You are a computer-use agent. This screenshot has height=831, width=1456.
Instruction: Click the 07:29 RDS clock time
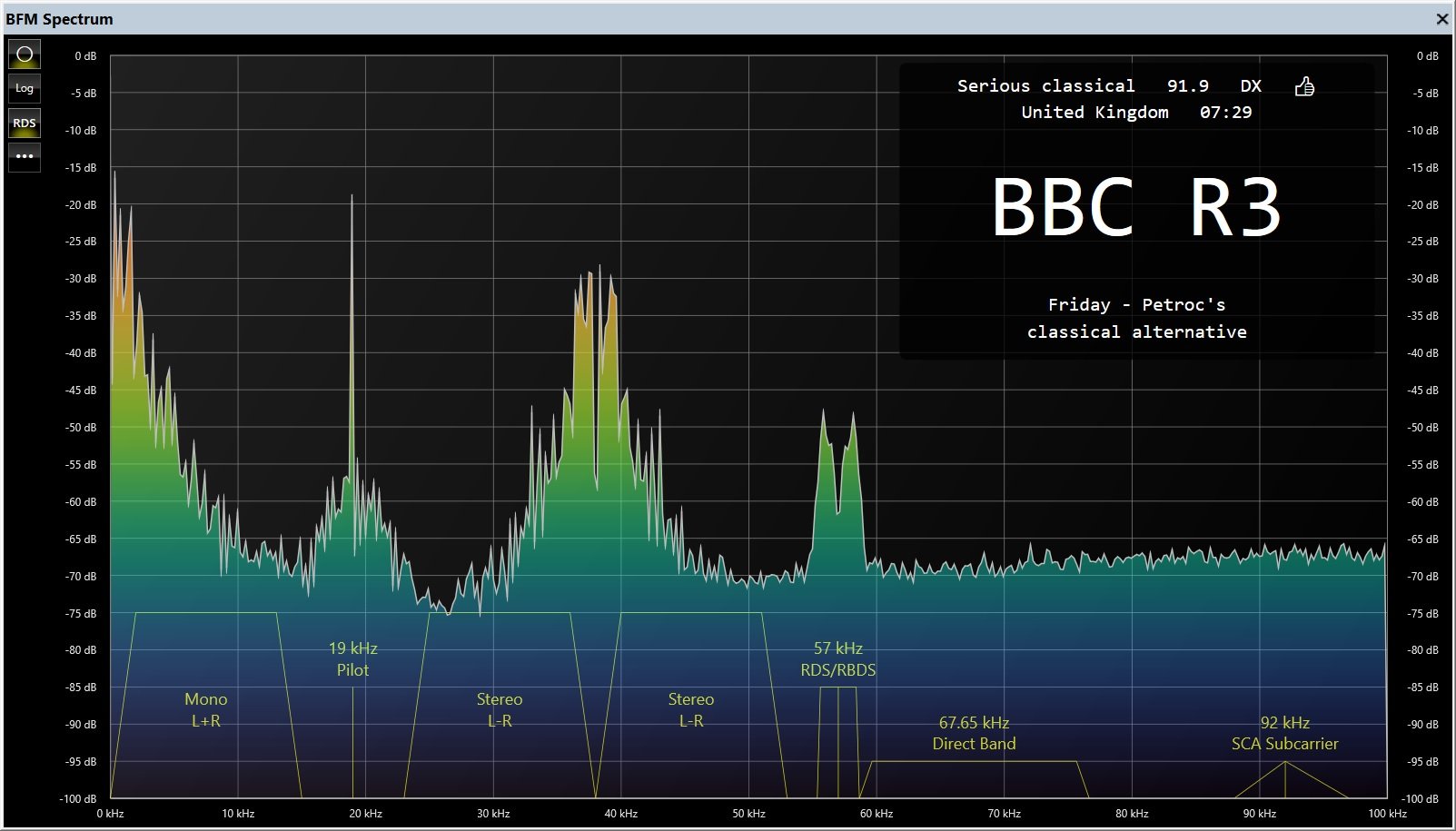coord(1225,113)
